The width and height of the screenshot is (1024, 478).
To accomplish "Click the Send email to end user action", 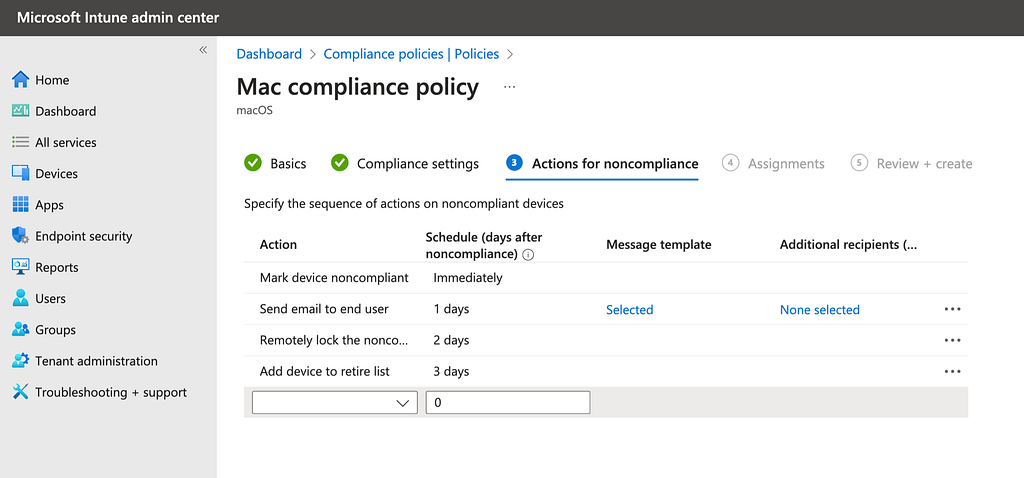I will [x=324, y=309].
